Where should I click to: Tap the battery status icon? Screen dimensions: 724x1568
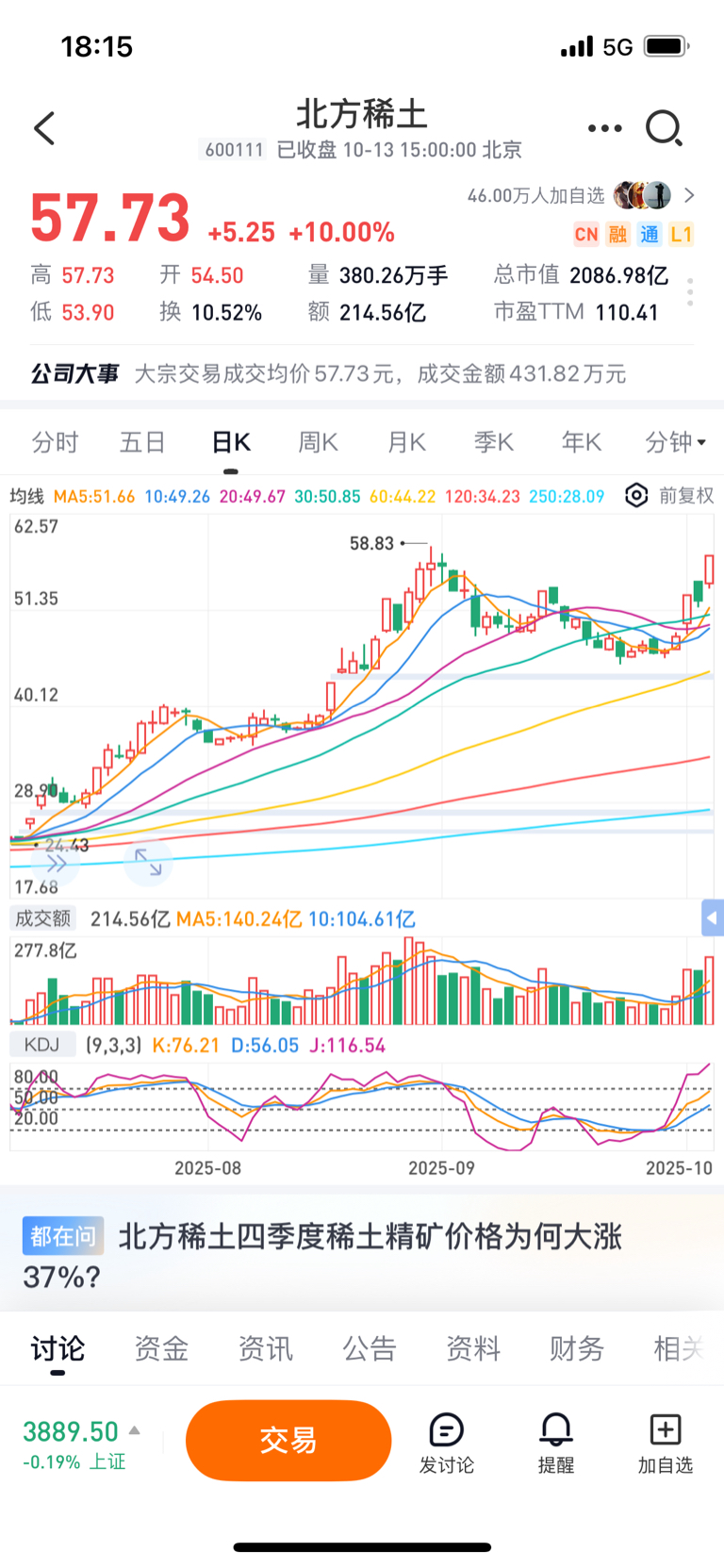(x=666, y=46)
